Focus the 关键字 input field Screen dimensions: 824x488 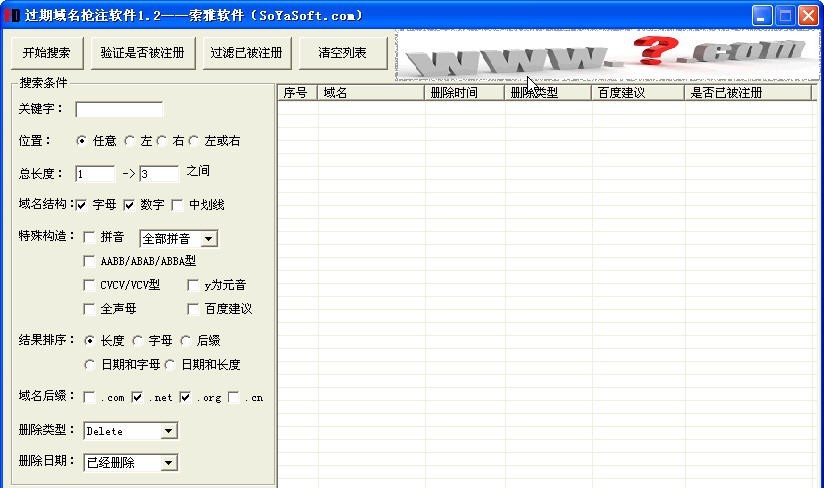(119, 109)
